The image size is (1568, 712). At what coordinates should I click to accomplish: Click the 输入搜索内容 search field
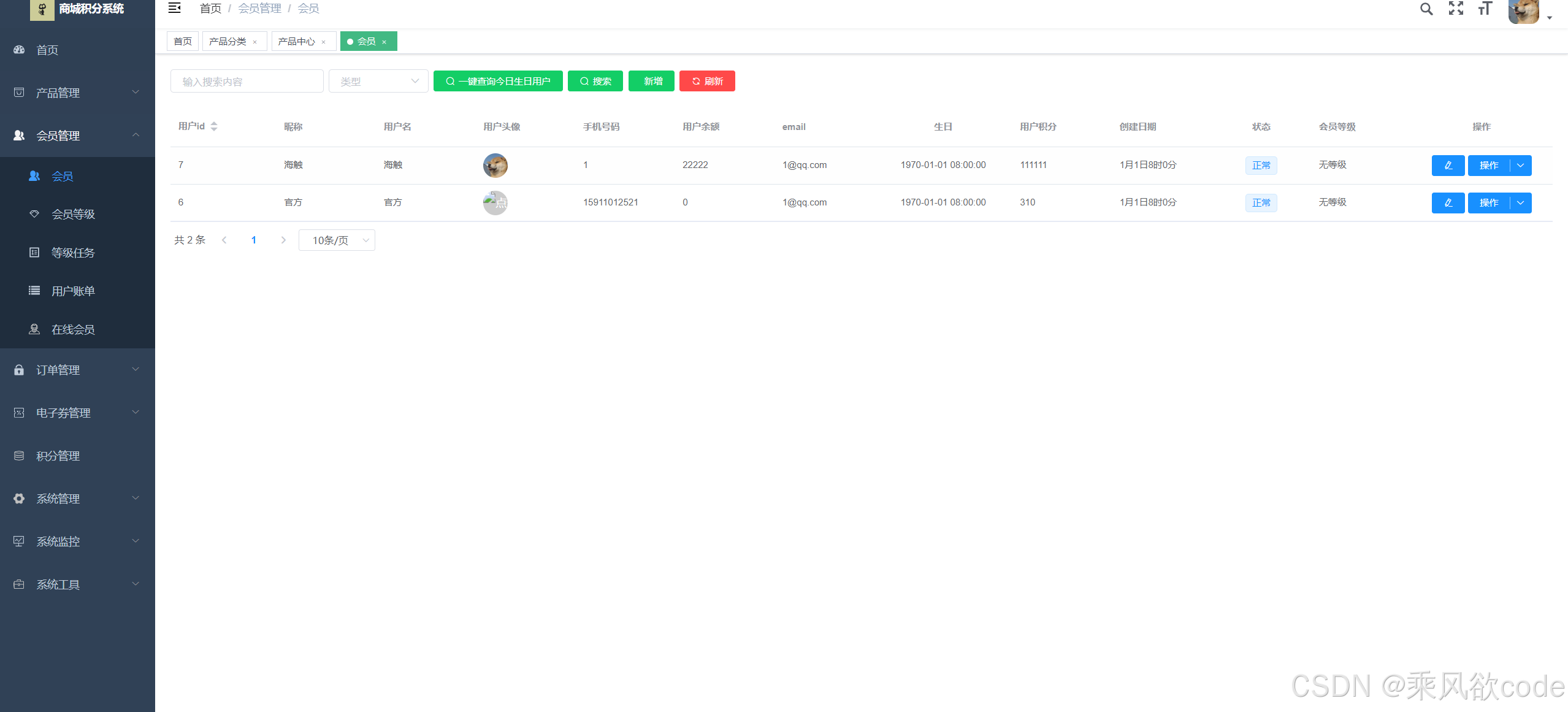(x=247, y=82)
